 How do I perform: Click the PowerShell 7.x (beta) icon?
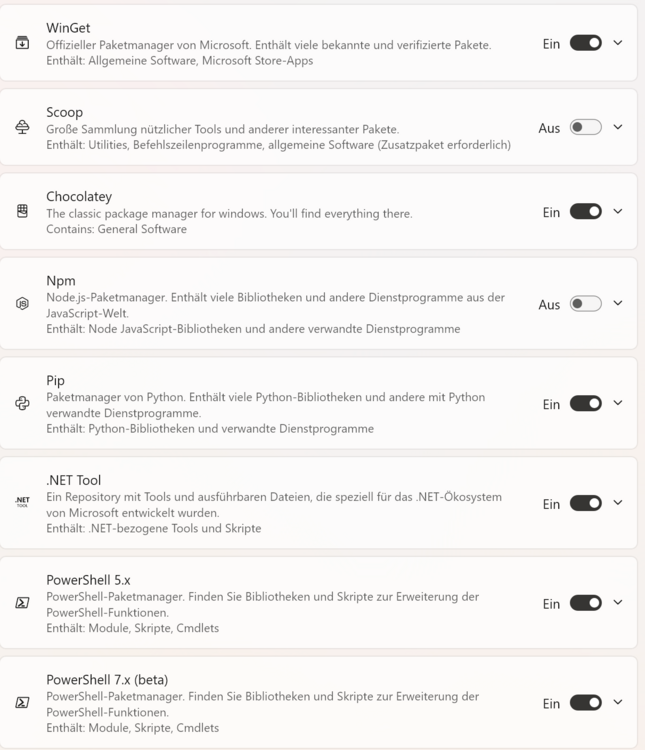pyautogui.click(x=22, y=703)
